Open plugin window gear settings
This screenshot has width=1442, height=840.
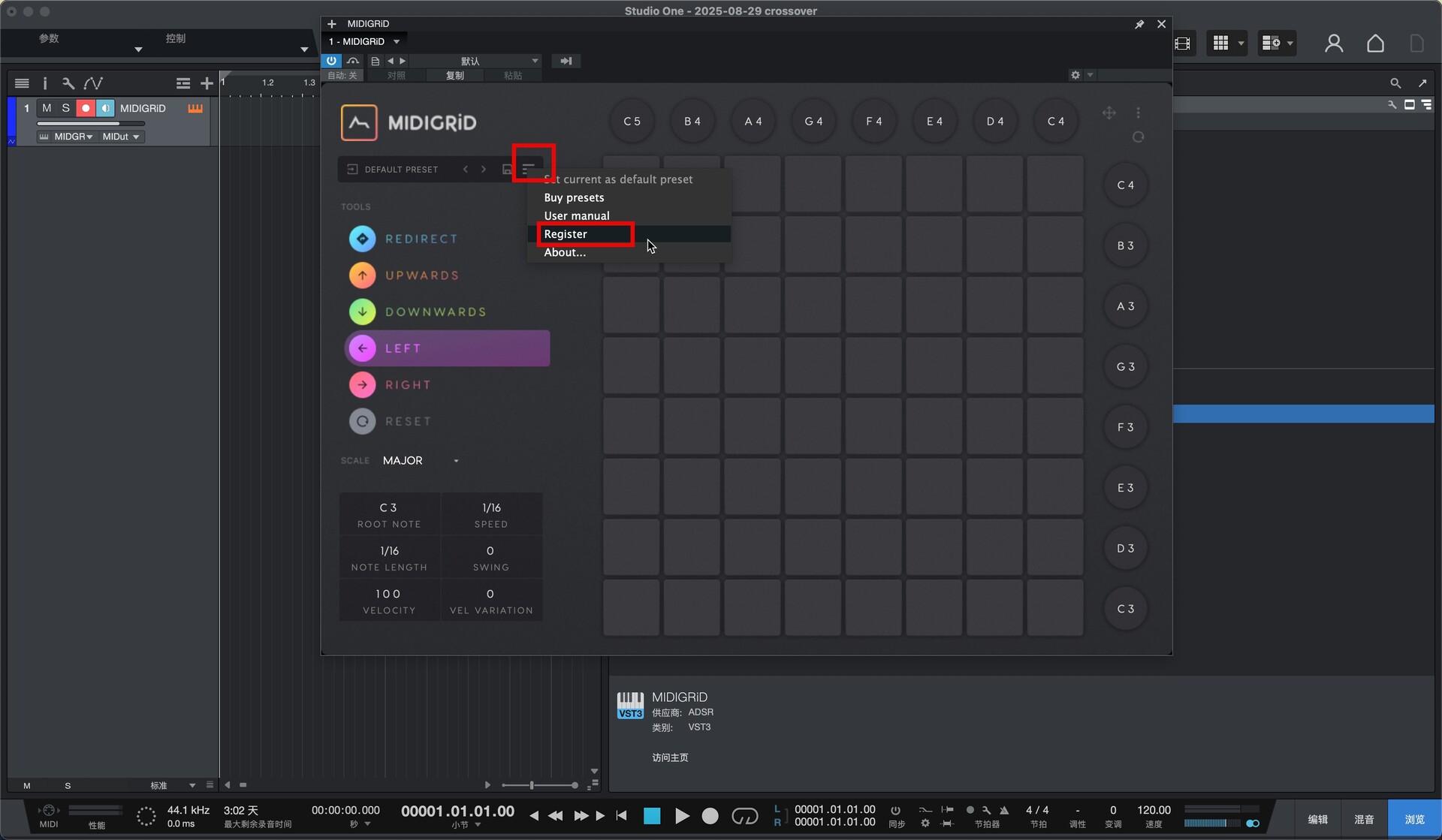(x=1075, y=75)
